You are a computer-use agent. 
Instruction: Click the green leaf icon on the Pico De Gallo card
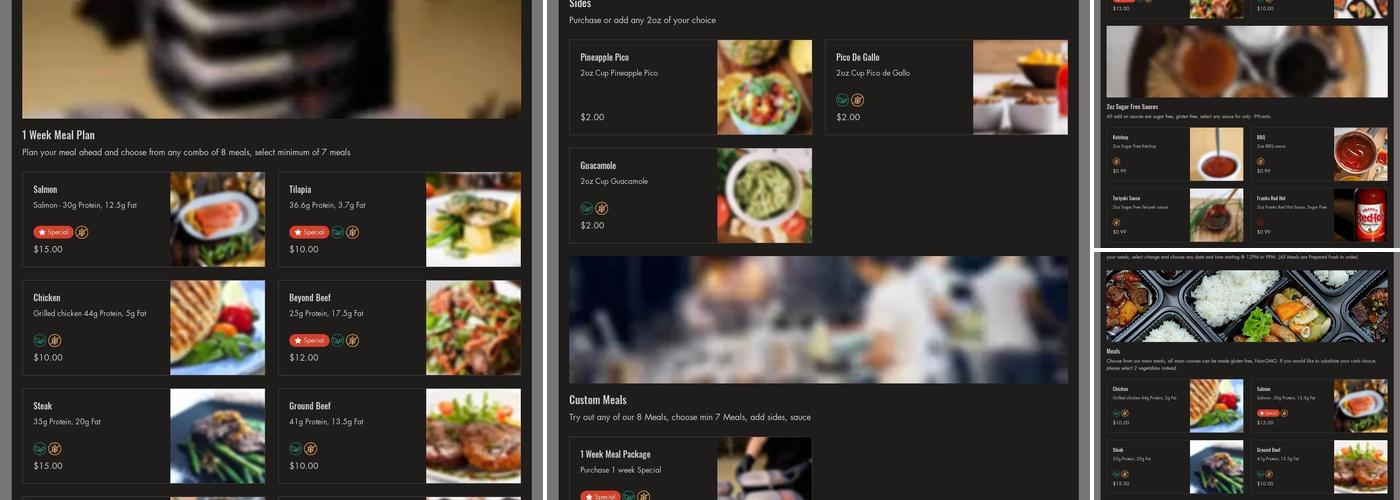click(843, 100)
